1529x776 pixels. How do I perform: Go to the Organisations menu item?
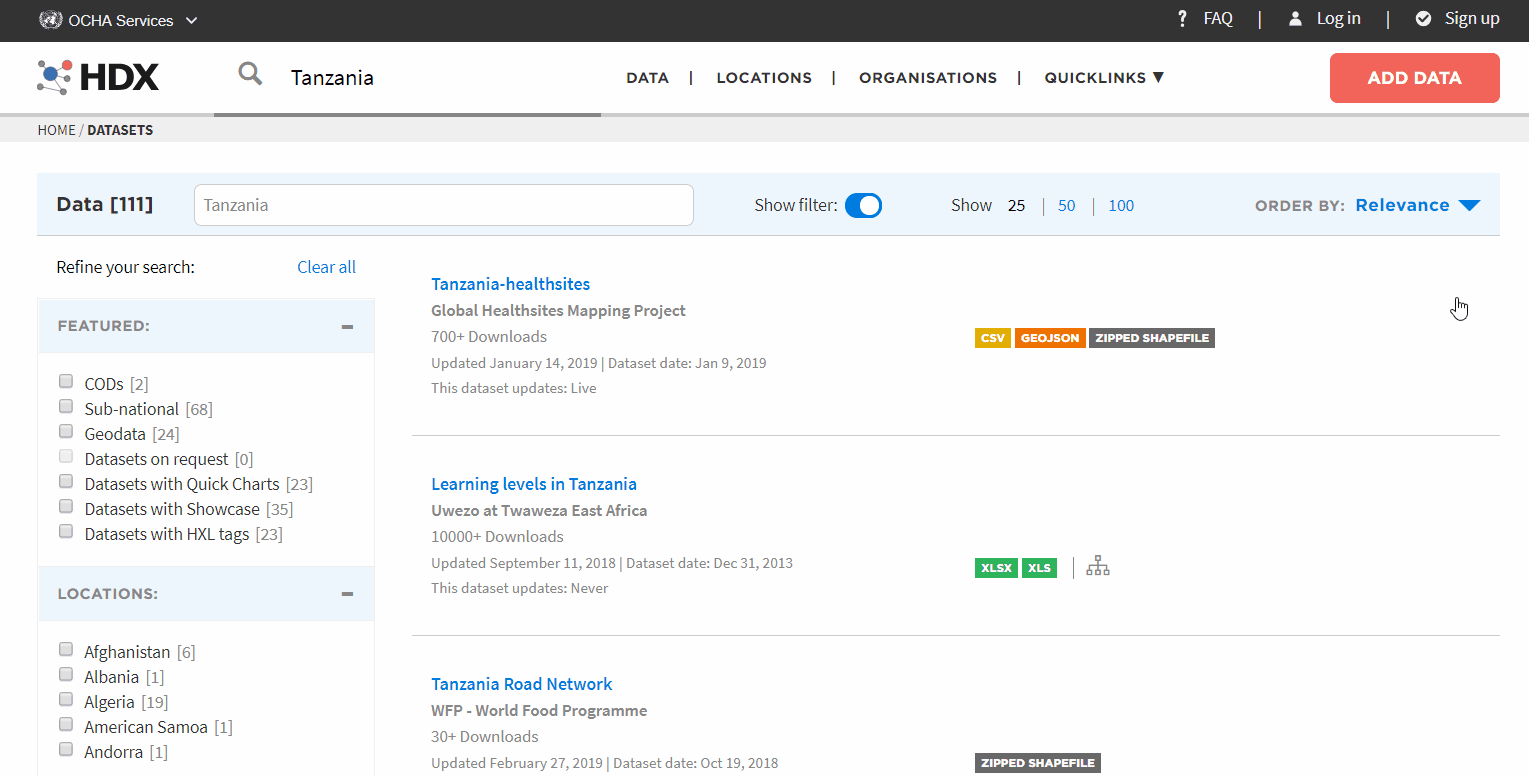[x=927, y=77]
